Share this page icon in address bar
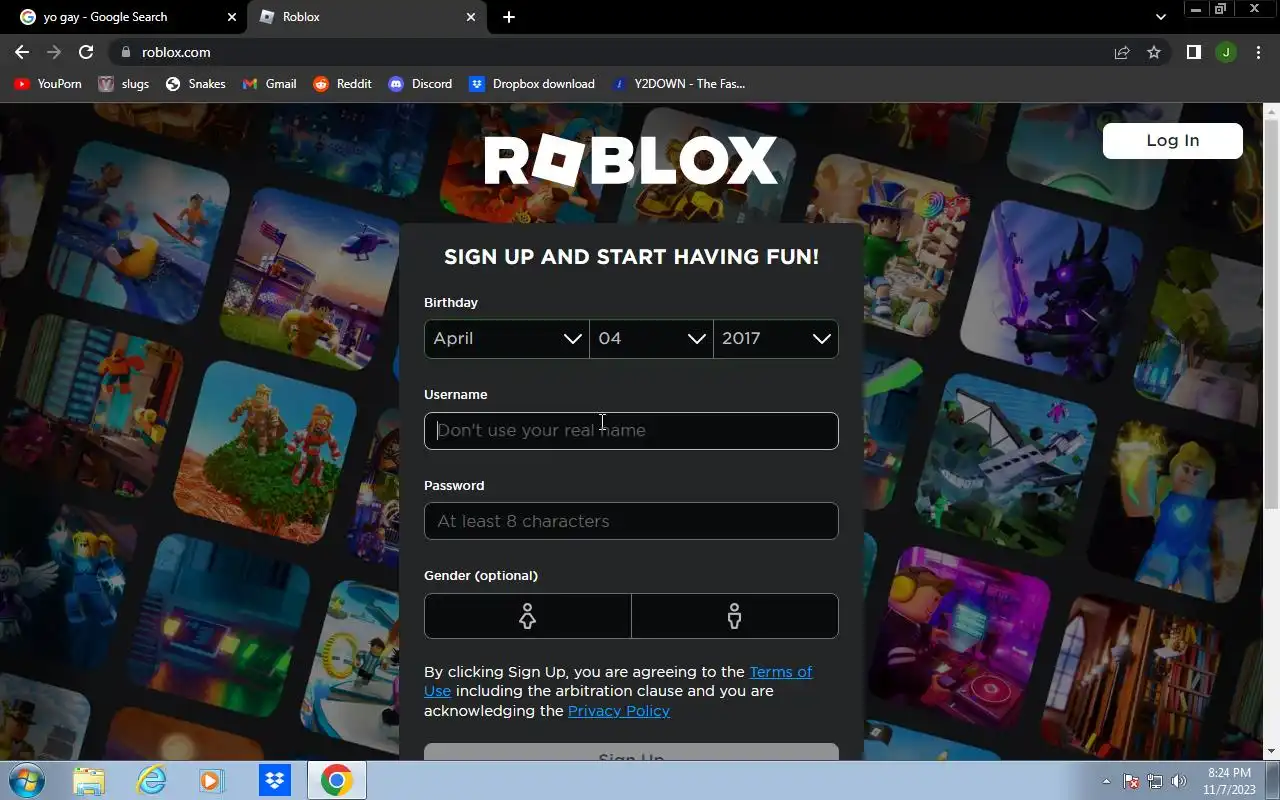The height and width of the screenshot is (800, 1280). (1122, 52)
